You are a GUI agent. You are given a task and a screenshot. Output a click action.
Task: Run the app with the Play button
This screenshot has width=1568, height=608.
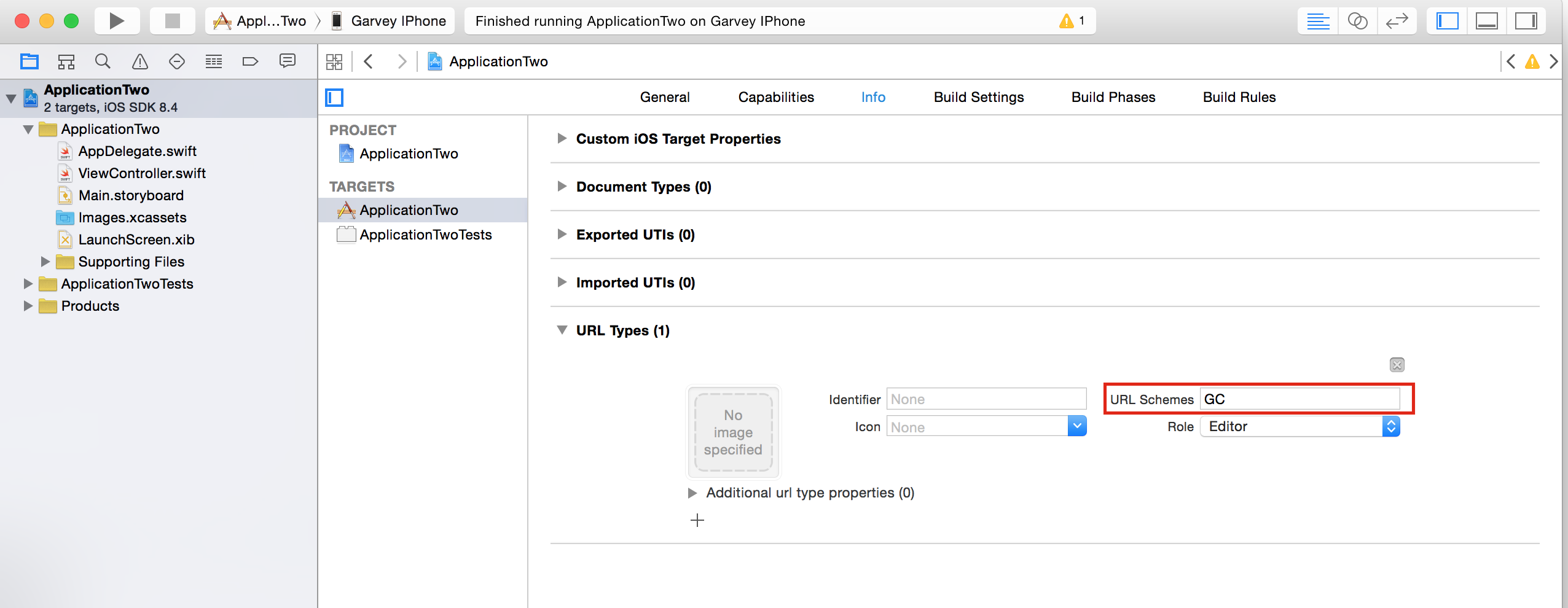coord(117,21)
